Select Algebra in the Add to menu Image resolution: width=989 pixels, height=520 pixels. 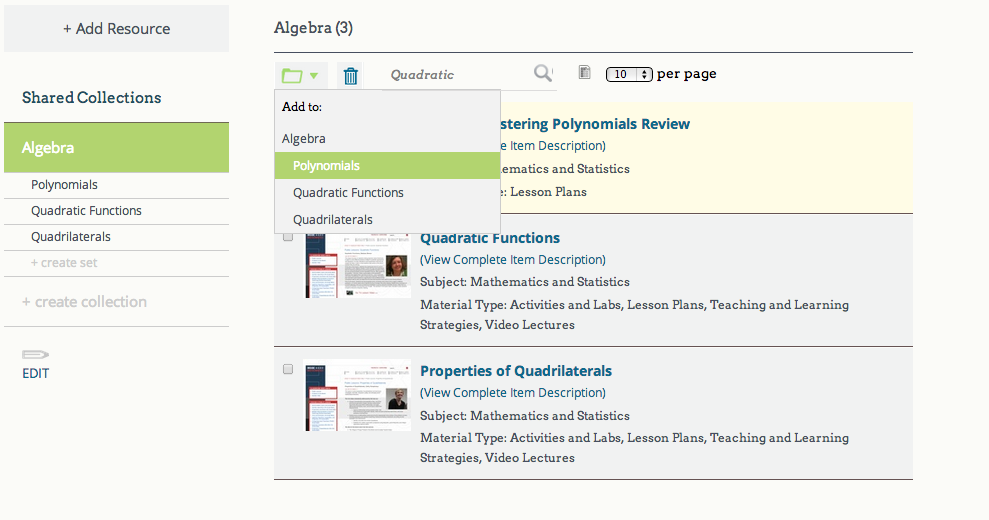304,139
